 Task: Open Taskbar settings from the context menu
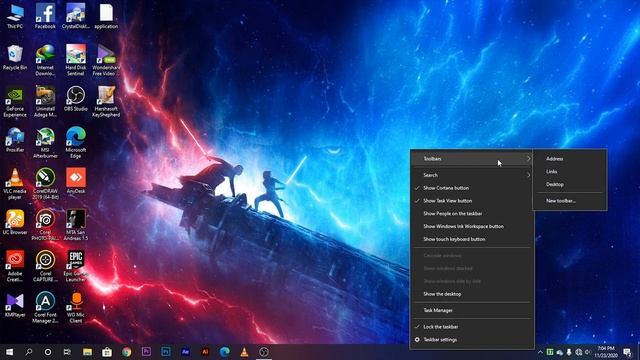pyautogui.click(x=472, y=340)
